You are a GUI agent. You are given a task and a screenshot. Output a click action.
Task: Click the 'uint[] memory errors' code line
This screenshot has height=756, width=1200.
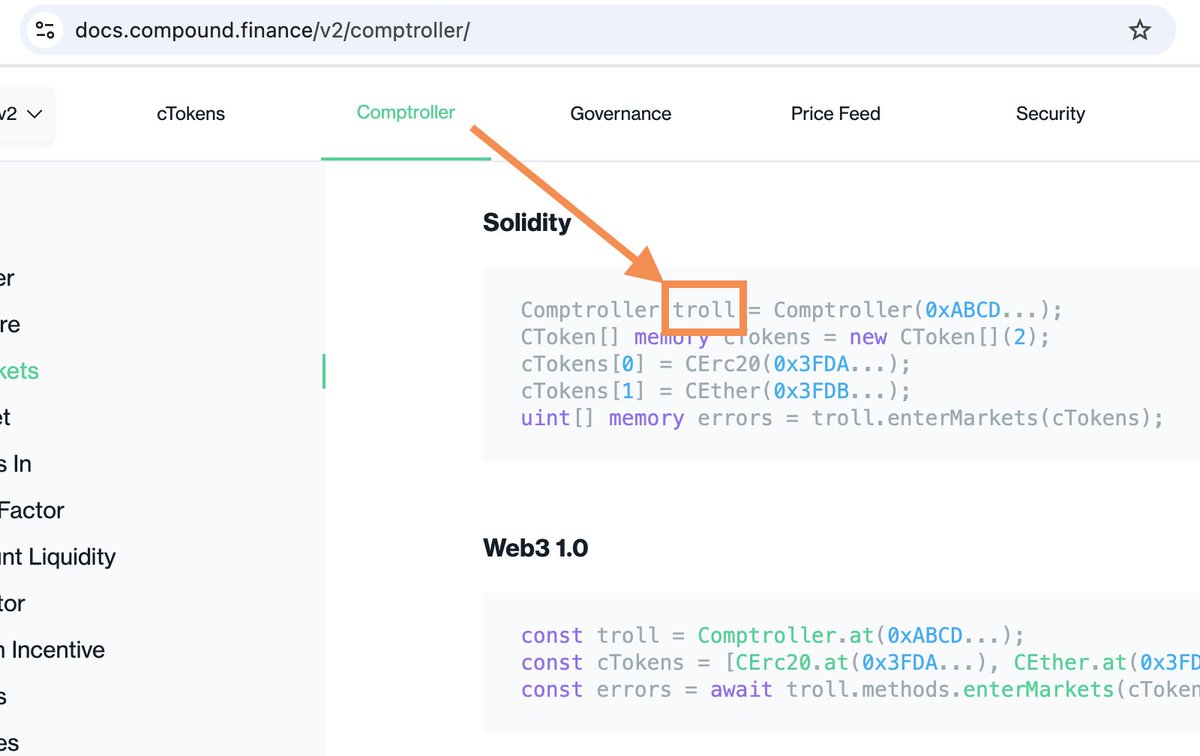pyautogui.click(x=842, y=418)
